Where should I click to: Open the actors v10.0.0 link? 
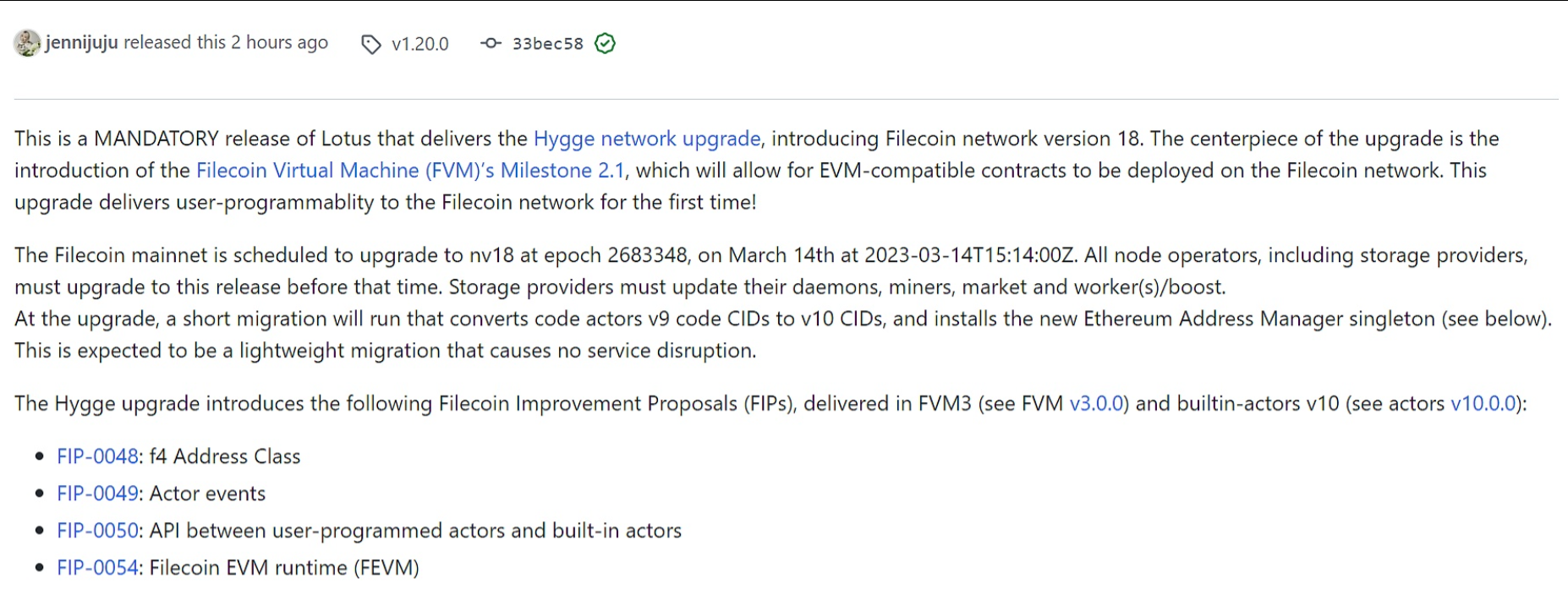1484,404
